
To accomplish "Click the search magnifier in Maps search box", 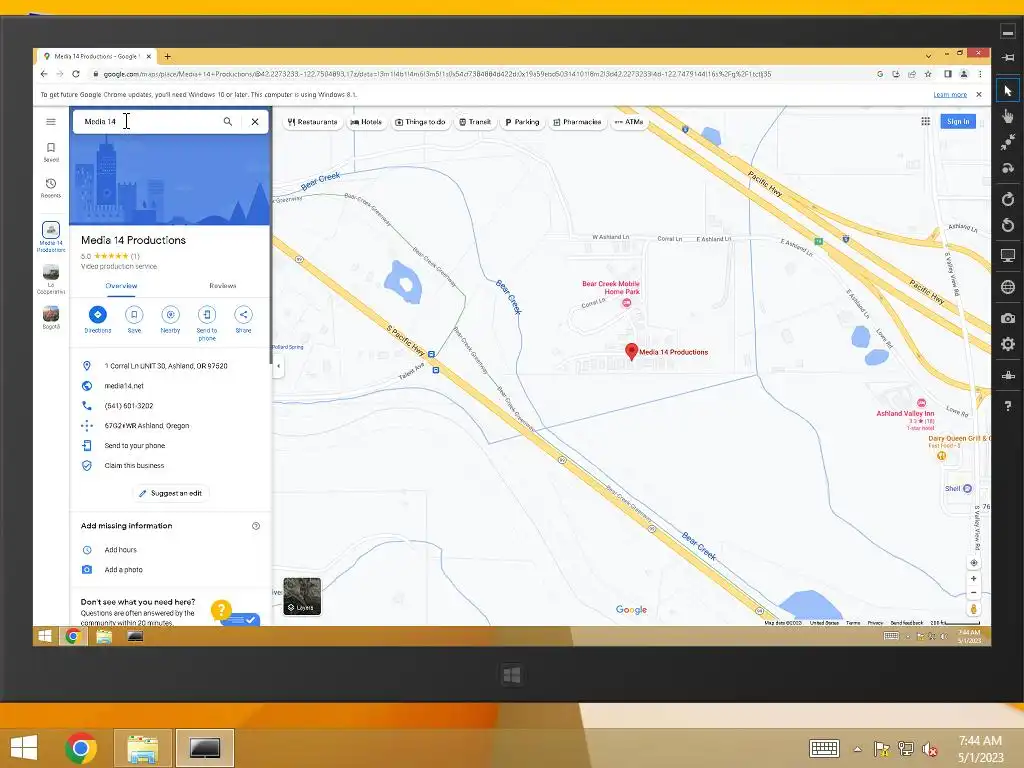I will coord(228,121).
